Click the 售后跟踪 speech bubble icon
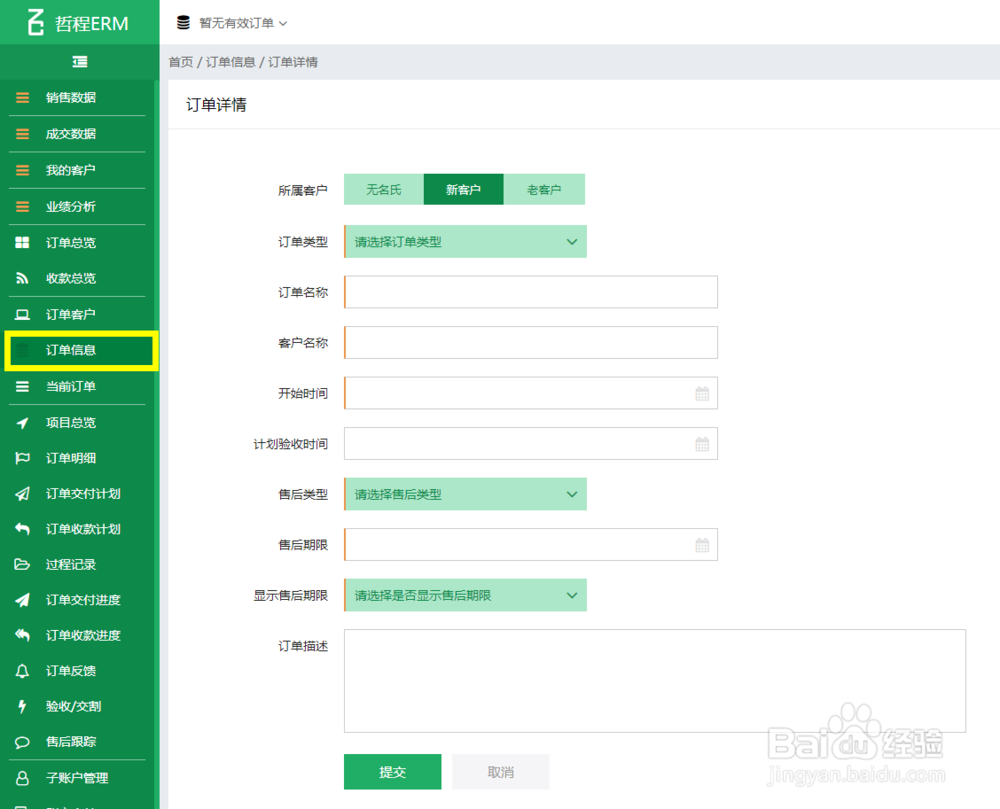 click(x=21, y=742)
